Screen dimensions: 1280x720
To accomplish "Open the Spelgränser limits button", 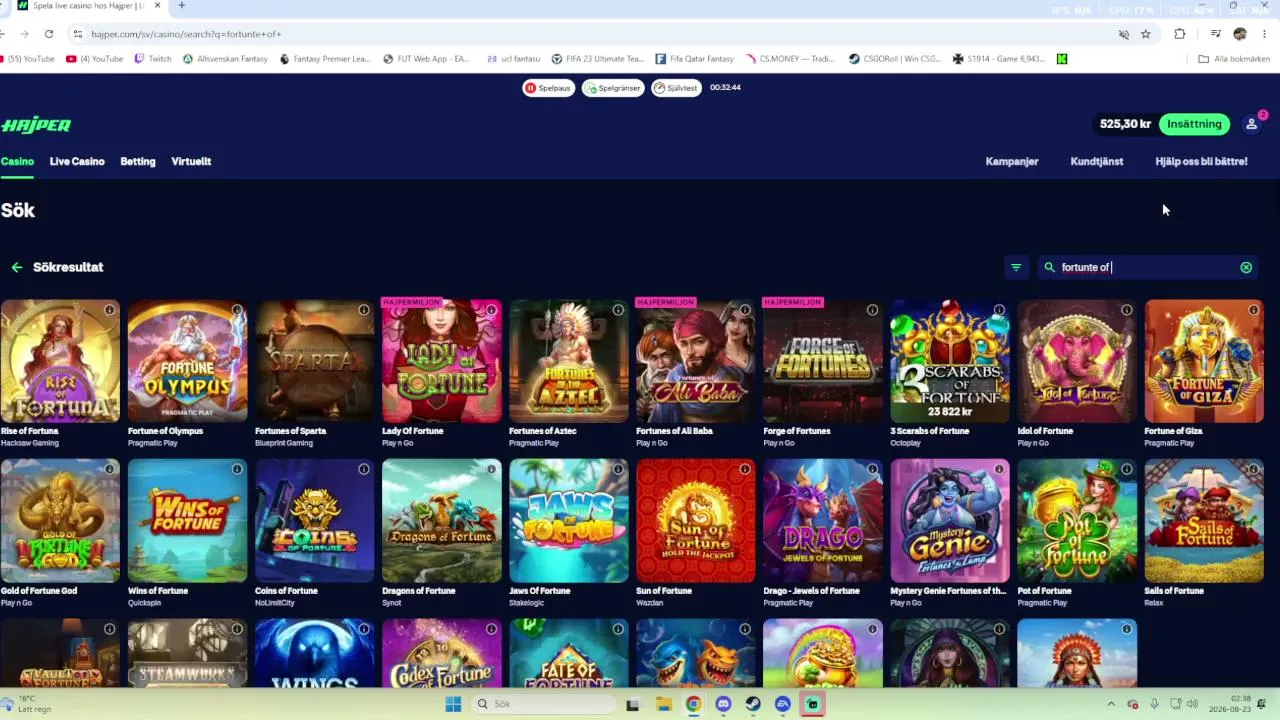I will click(613, 88).
